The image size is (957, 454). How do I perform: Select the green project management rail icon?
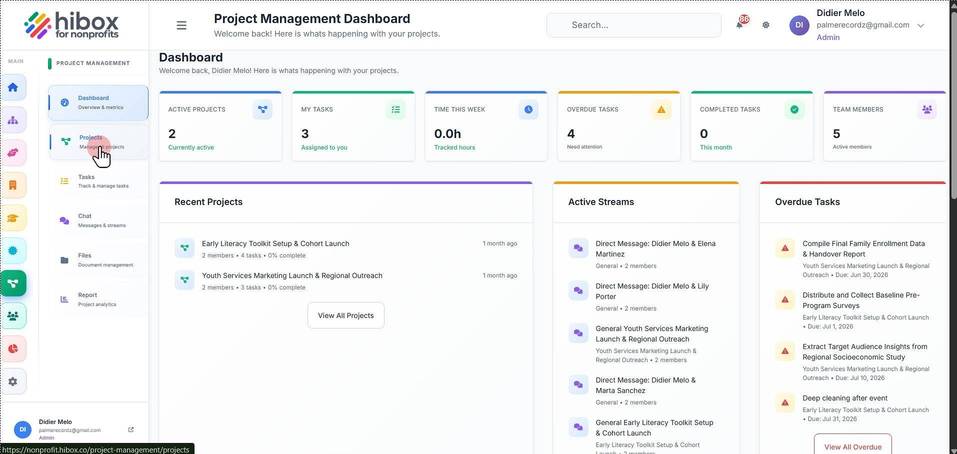pos(13,283)
